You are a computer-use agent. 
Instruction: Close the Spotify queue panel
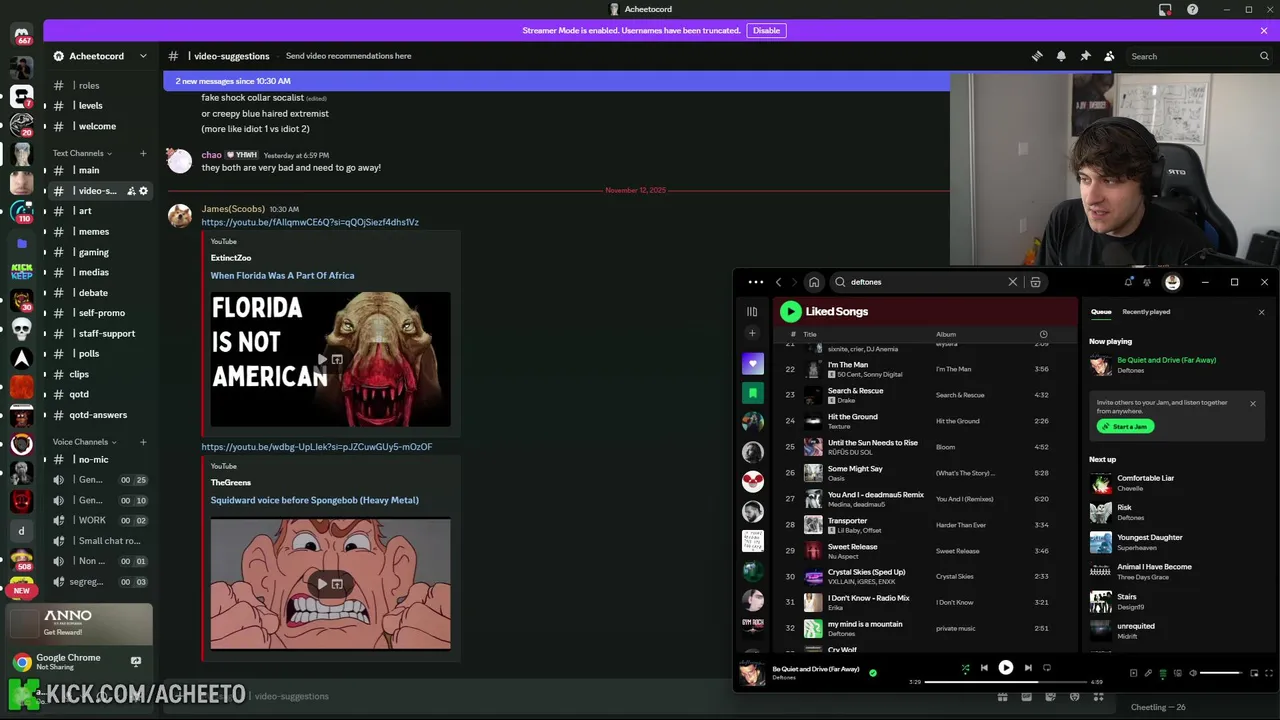[1261, 312]
